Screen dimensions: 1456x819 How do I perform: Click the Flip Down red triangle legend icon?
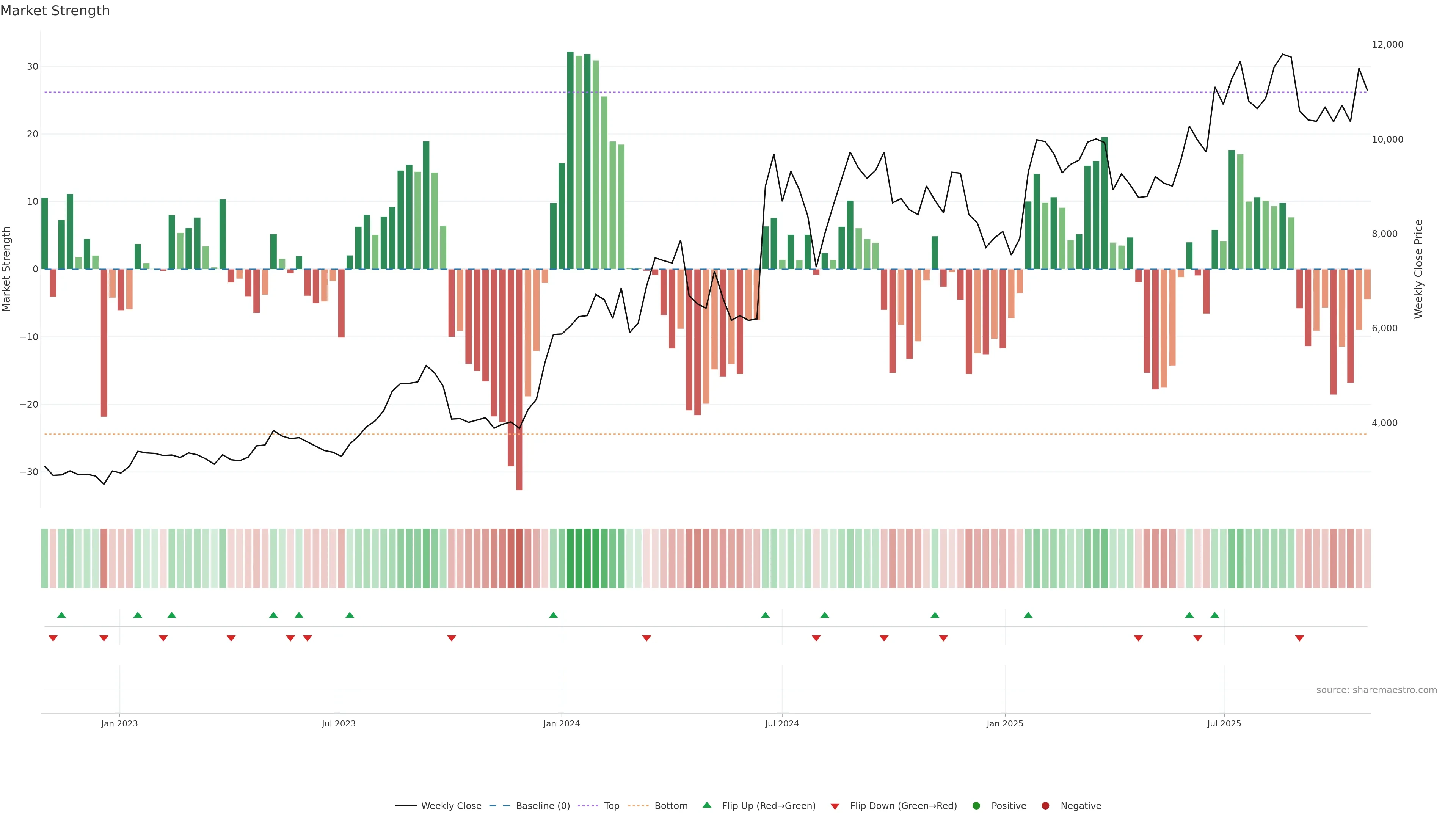point(835,806)
